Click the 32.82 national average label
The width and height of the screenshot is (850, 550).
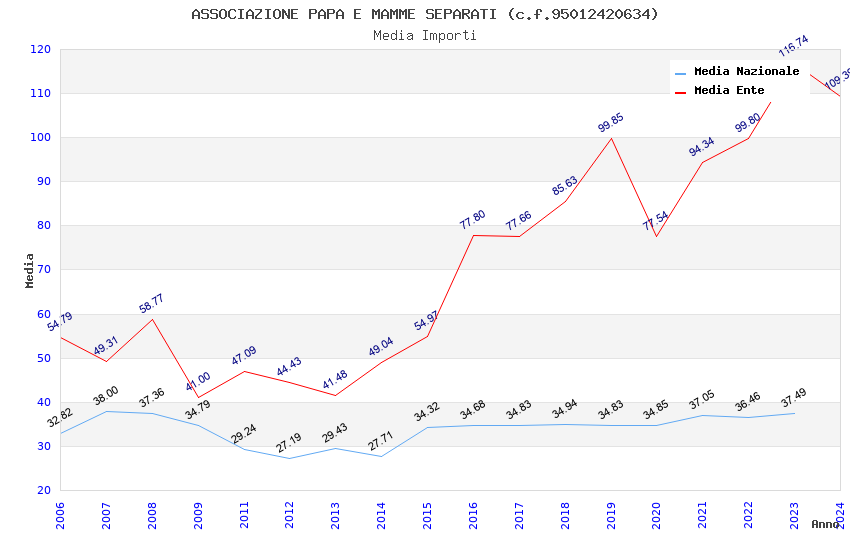tap(60, 418)
